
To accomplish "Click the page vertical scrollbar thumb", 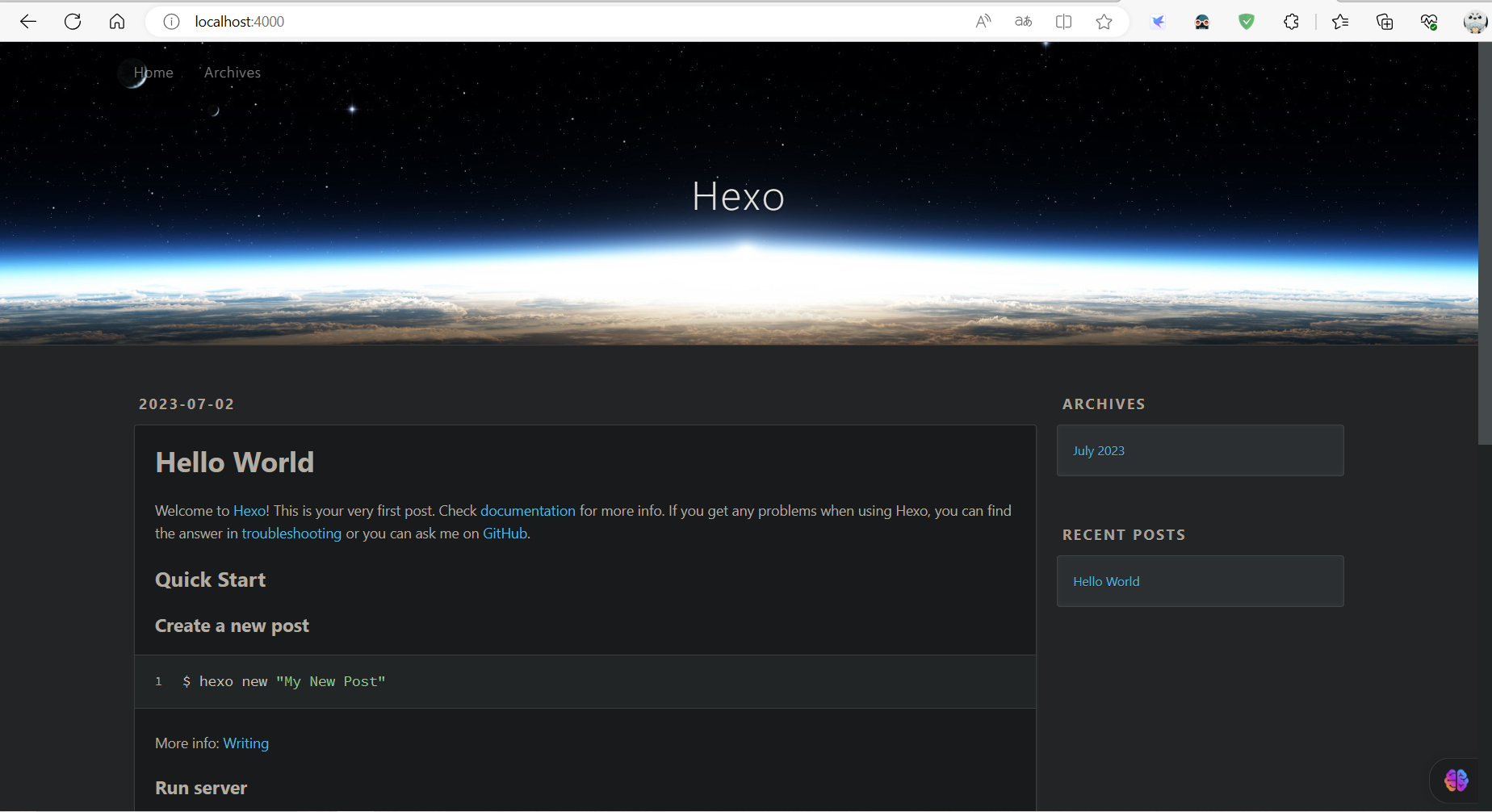I will pos(1485,242).
